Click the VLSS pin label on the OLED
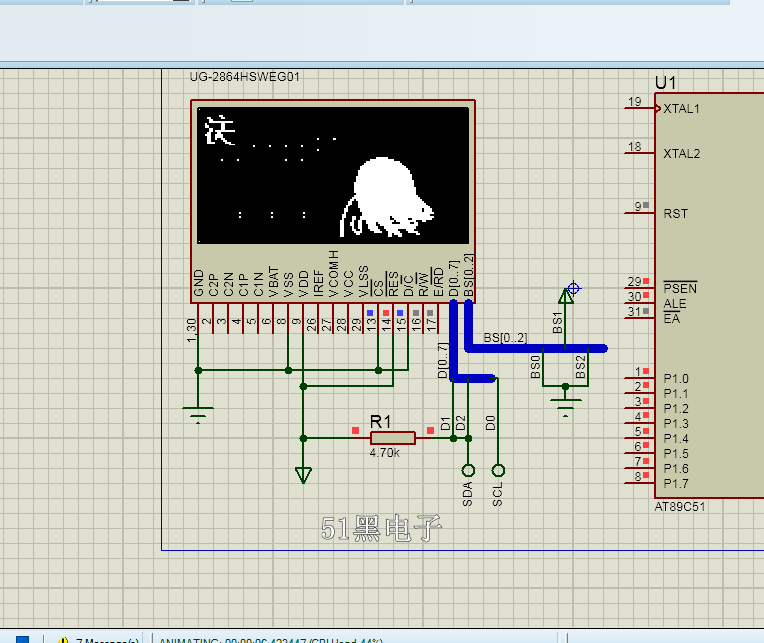This screenshot has width=764, height=643. [x=363, y=281]
